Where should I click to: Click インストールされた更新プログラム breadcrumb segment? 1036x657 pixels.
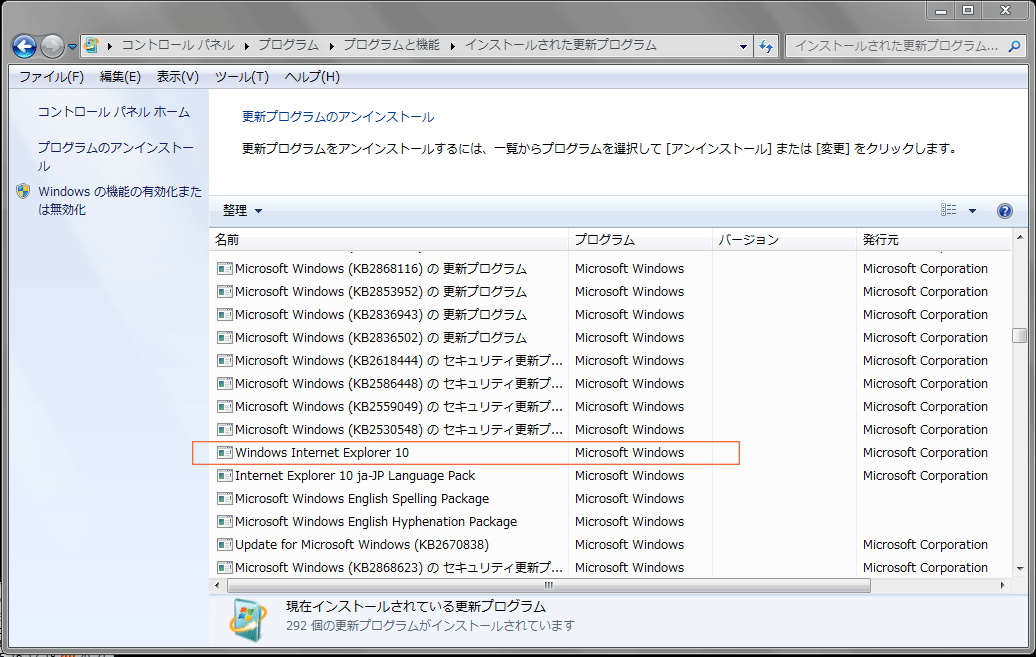[561, 46]
